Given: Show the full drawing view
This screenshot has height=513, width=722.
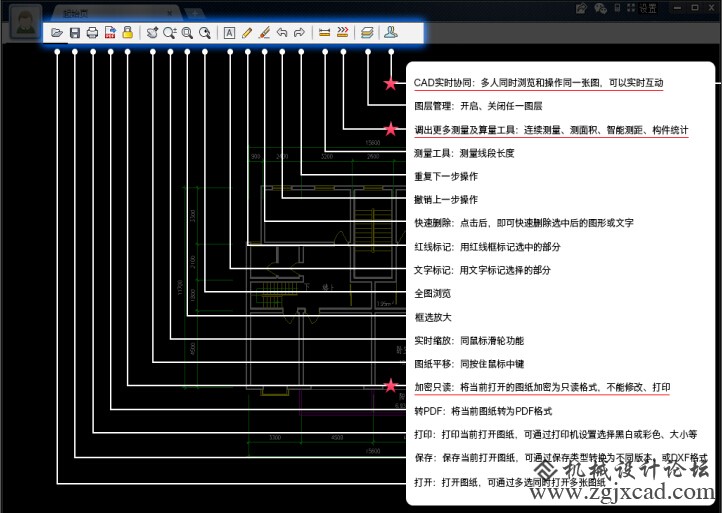Looking at the screenshot, I should [204, 33].
